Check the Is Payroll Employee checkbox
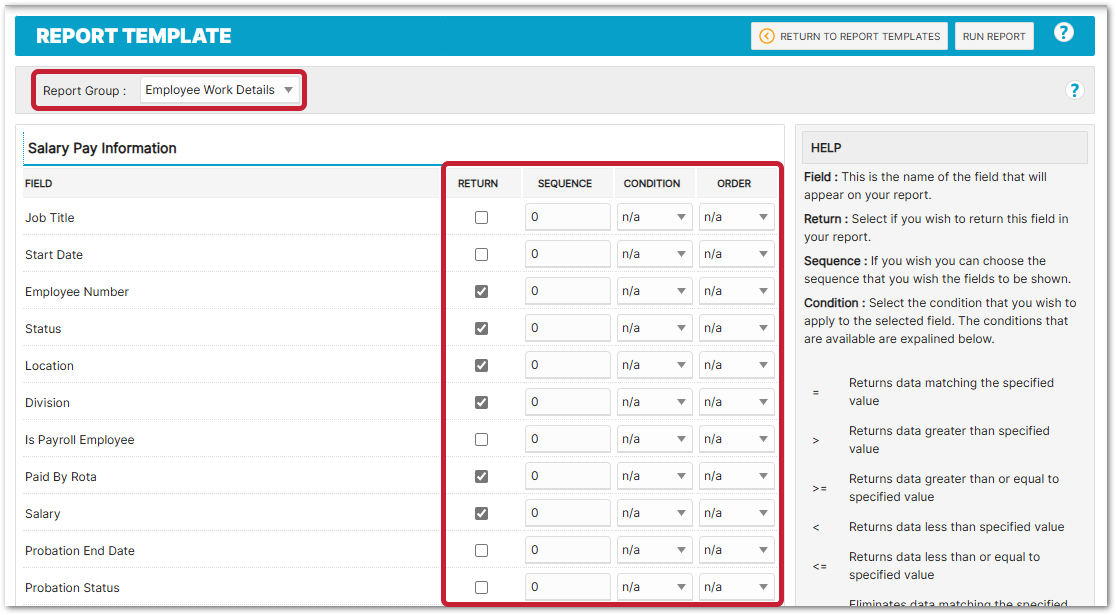 482,439
